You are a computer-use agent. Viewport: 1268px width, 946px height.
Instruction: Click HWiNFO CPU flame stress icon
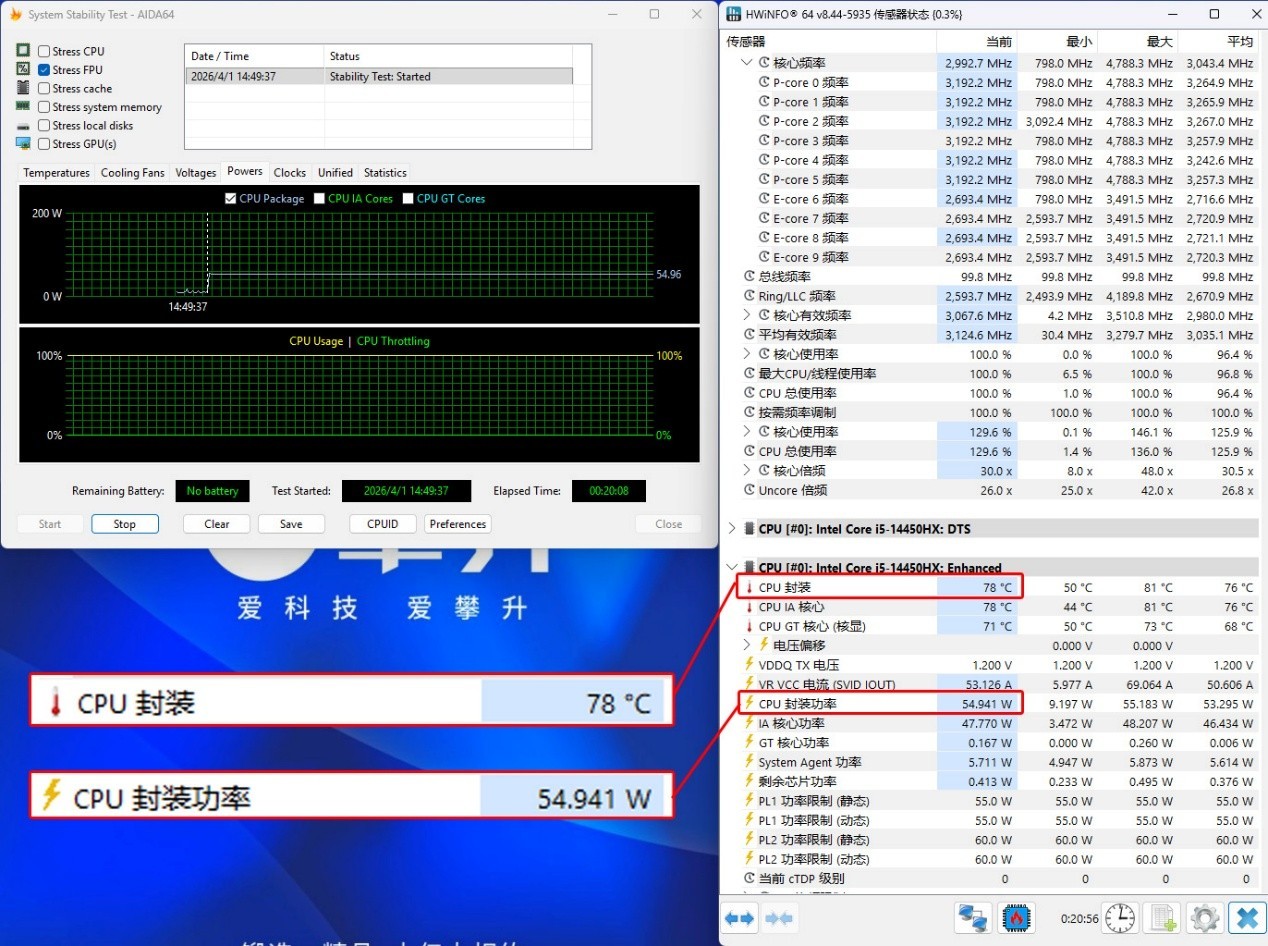pyautogui.click(x=1015, y=918)
